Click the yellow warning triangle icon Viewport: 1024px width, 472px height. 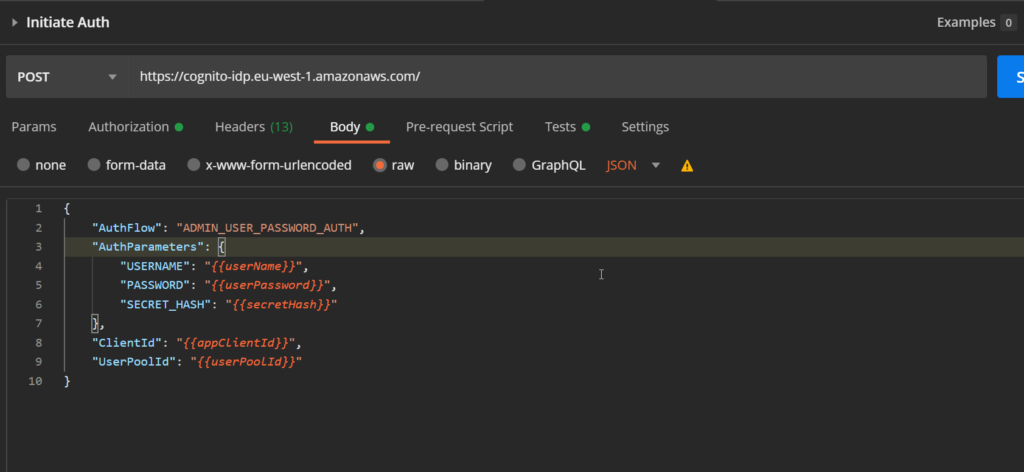tap(687, 166)
